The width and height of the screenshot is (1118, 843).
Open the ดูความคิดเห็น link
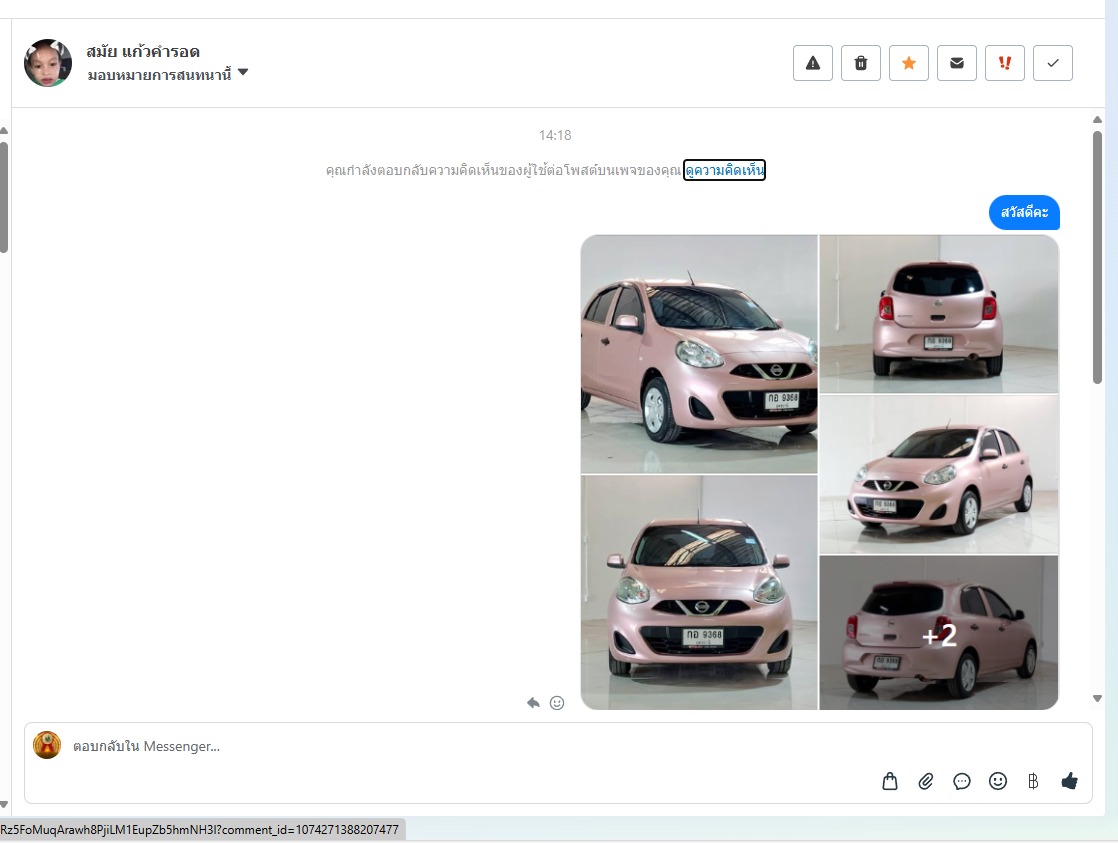(724, 170)
